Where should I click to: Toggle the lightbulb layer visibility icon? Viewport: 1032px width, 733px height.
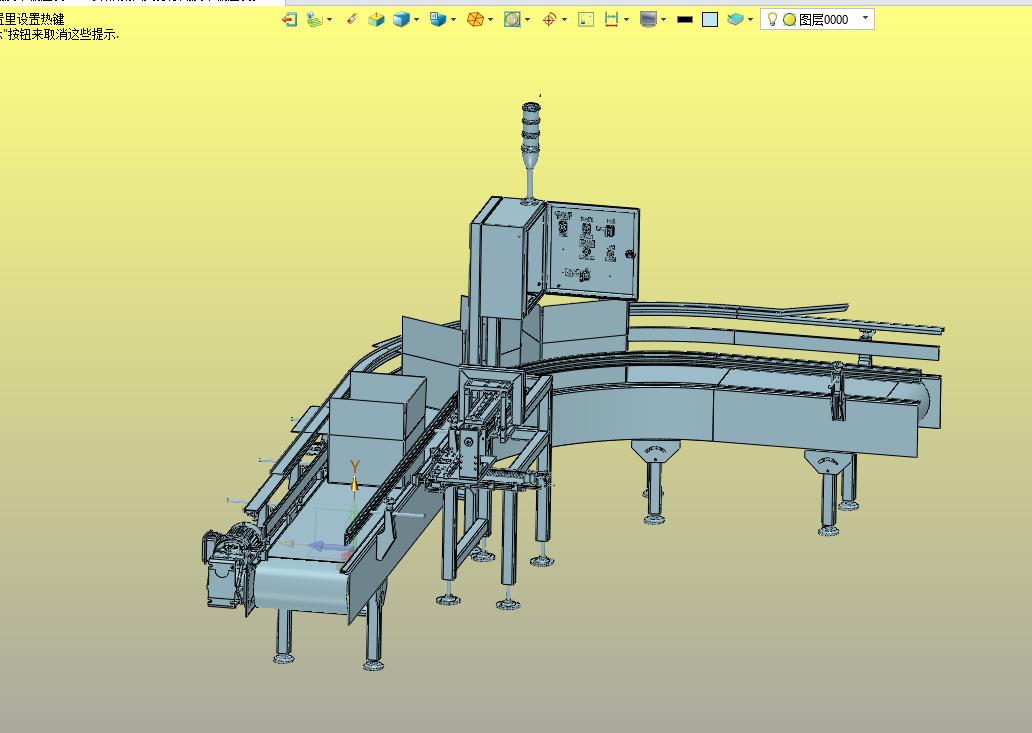coord(772,19)
